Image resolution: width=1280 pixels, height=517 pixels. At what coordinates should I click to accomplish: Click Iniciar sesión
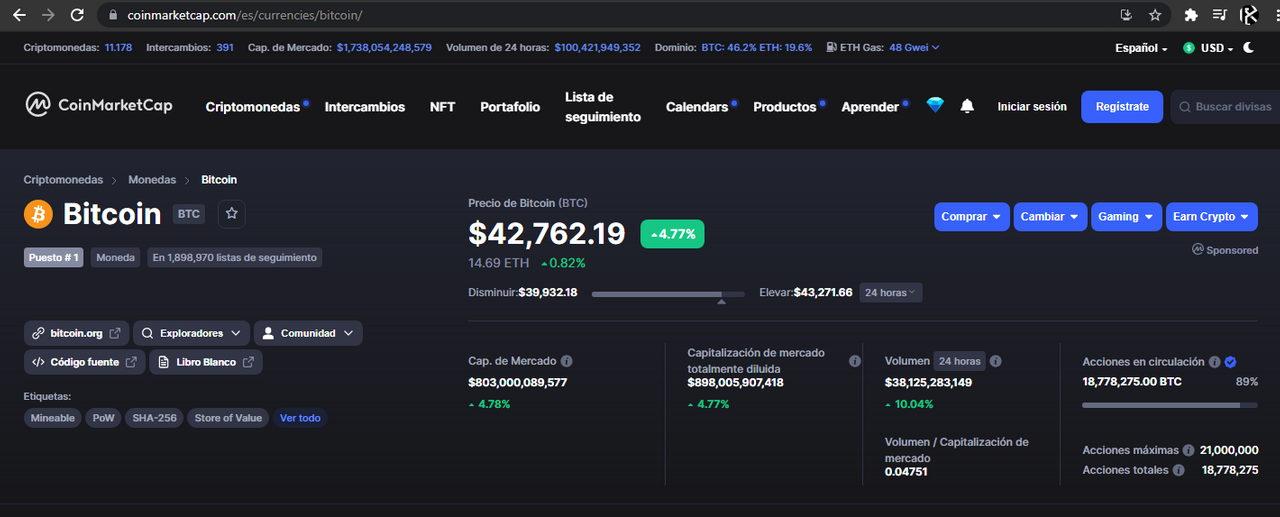point(1032,106)
